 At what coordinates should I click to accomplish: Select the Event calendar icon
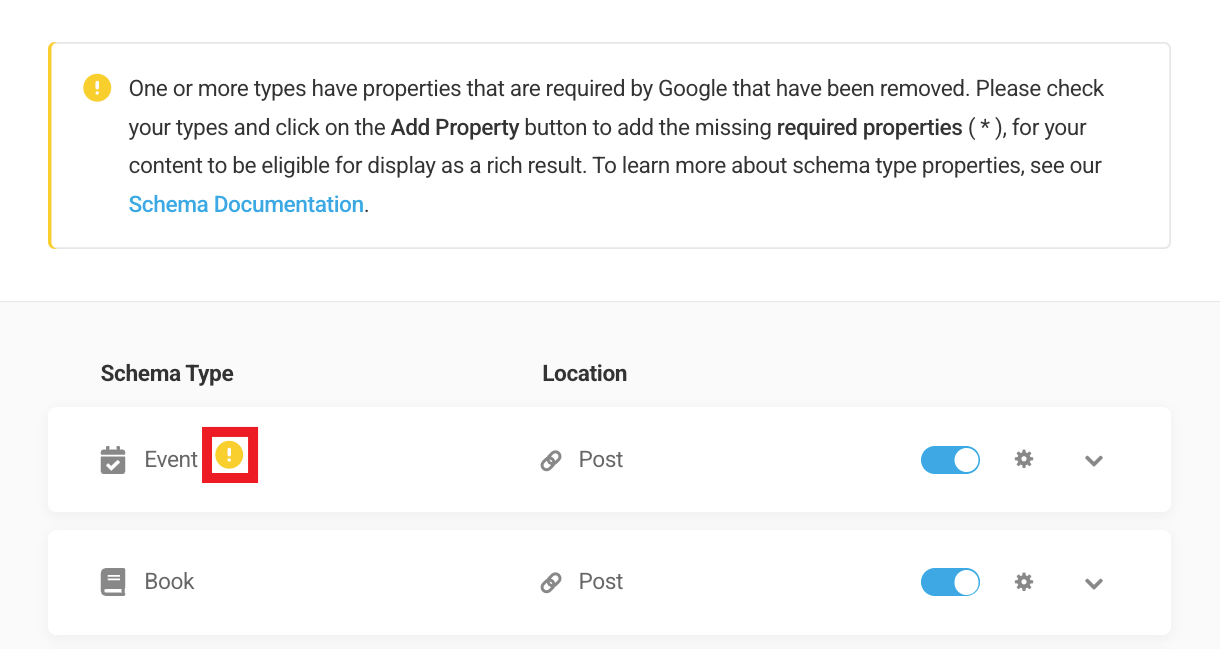point(113,459)
